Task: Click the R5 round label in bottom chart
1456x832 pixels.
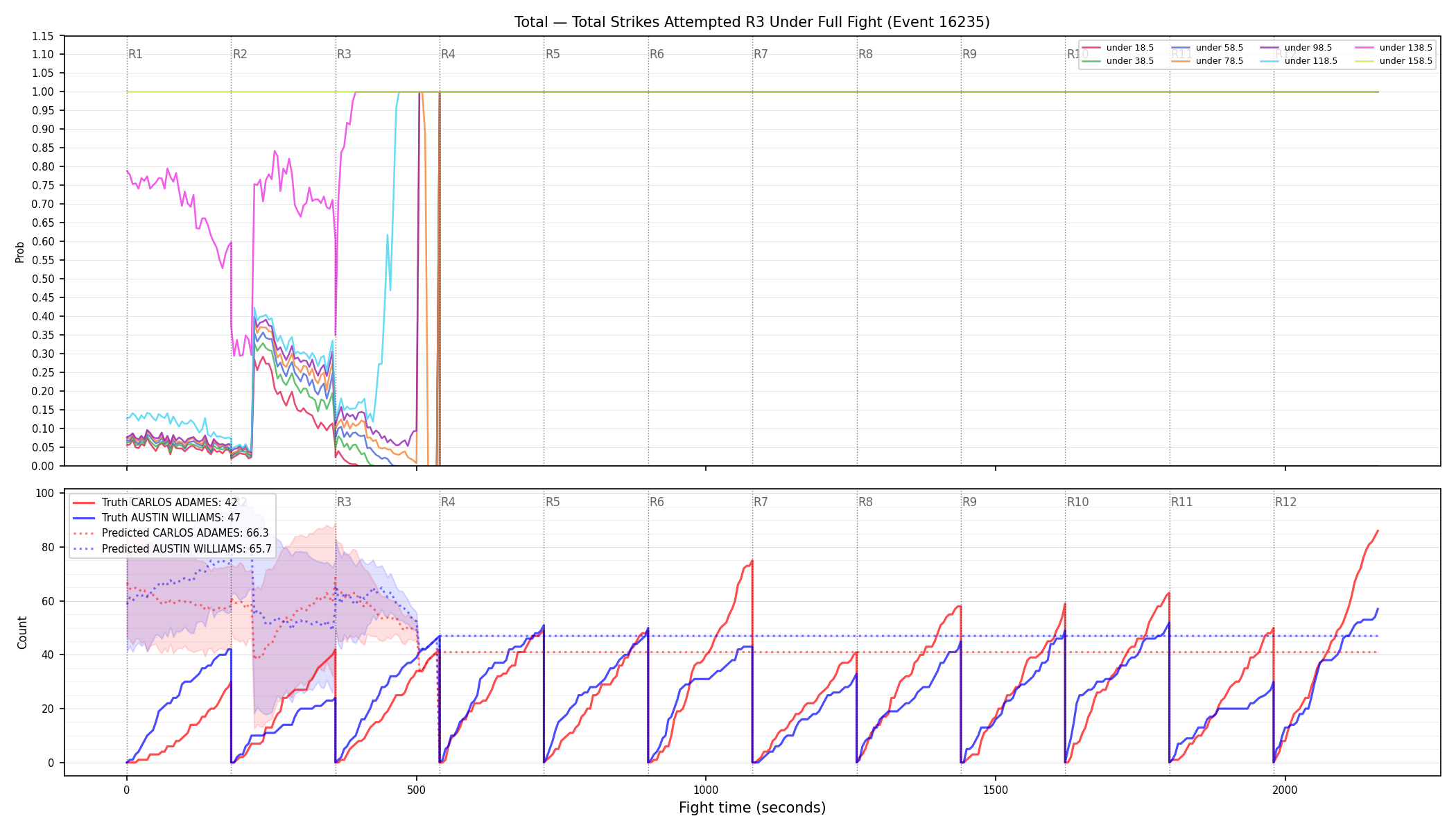Action: point(553,502)
